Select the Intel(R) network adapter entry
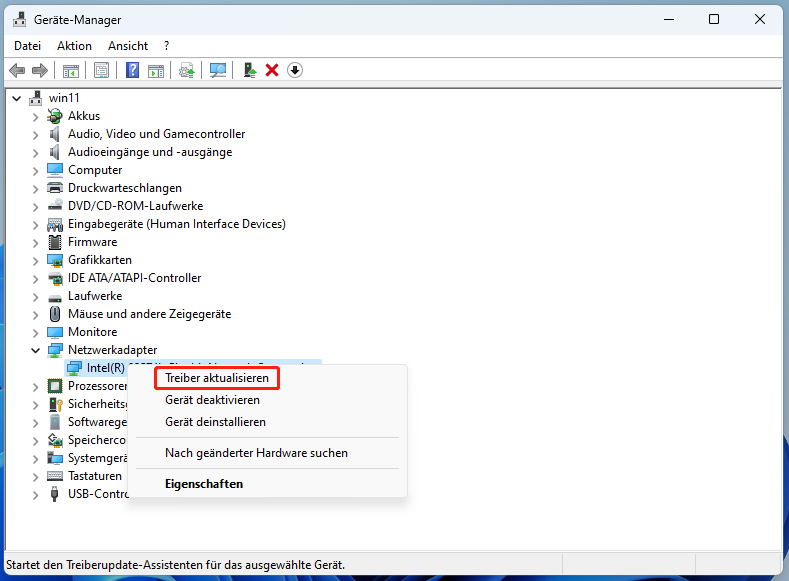The width and height of the screenshot is (789, 581). coord(105,368)
